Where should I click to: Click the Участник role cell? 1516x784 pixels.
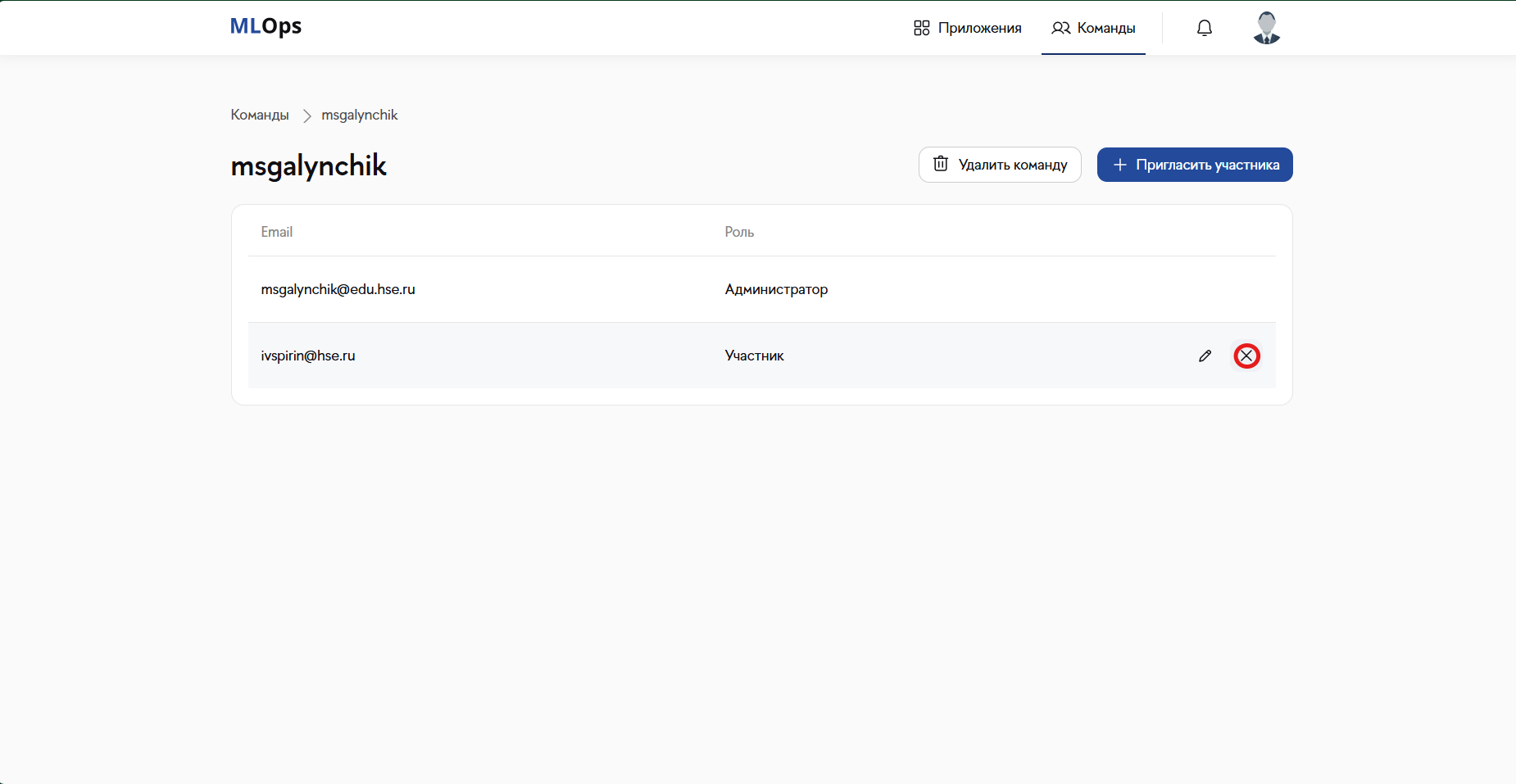click(x=754, y=356)
